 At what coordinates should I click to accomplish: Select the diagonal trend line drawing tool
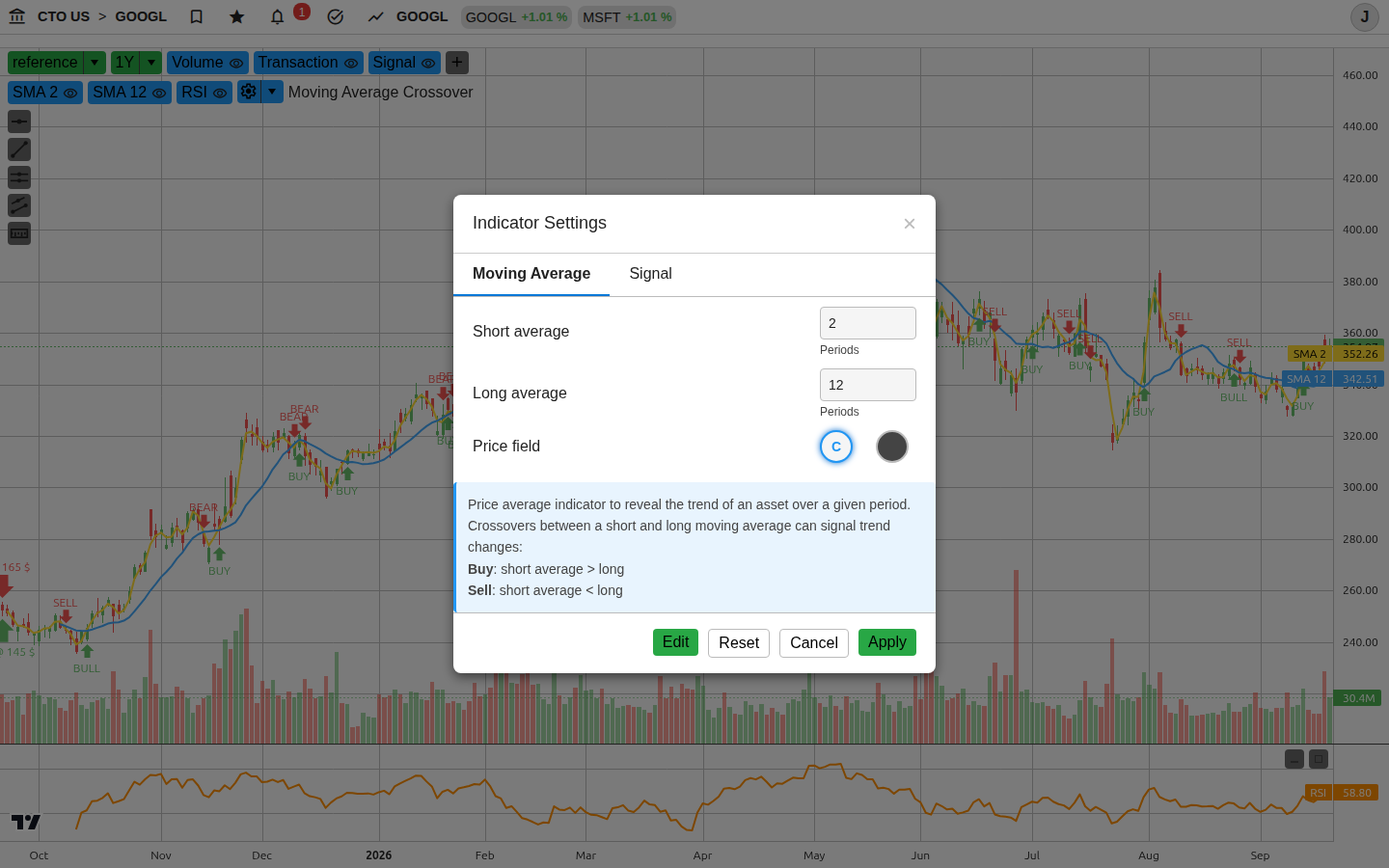tap(19, 149)
